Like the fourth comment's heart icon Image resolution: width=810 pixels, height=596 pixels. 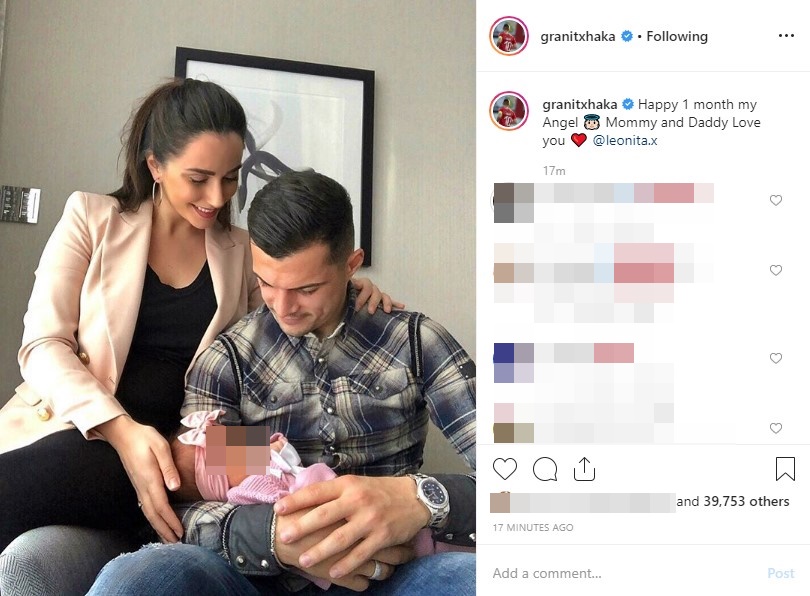776,428
